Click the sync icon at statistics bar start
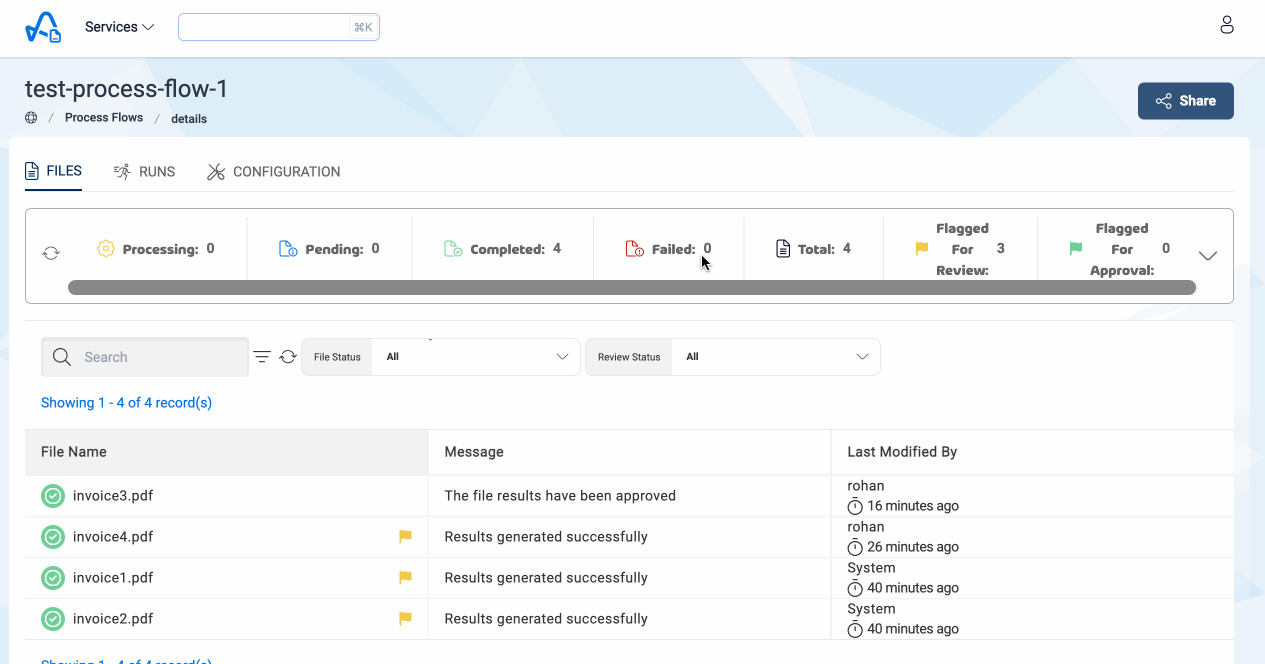 click(50, 254)
